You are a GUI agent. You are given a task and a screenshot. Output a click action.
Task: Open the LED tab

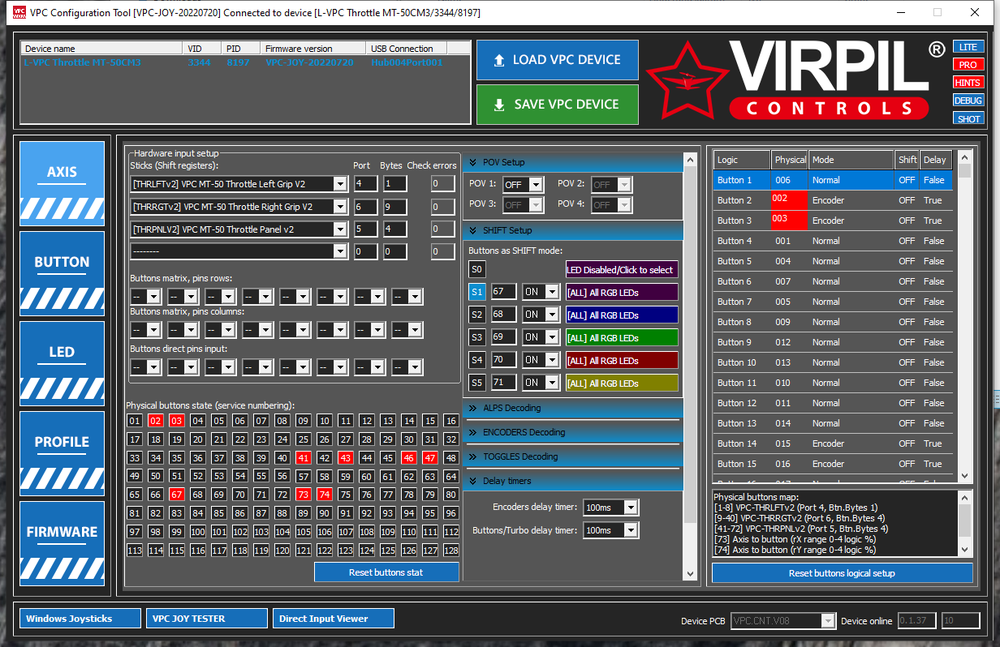(62, 364)
